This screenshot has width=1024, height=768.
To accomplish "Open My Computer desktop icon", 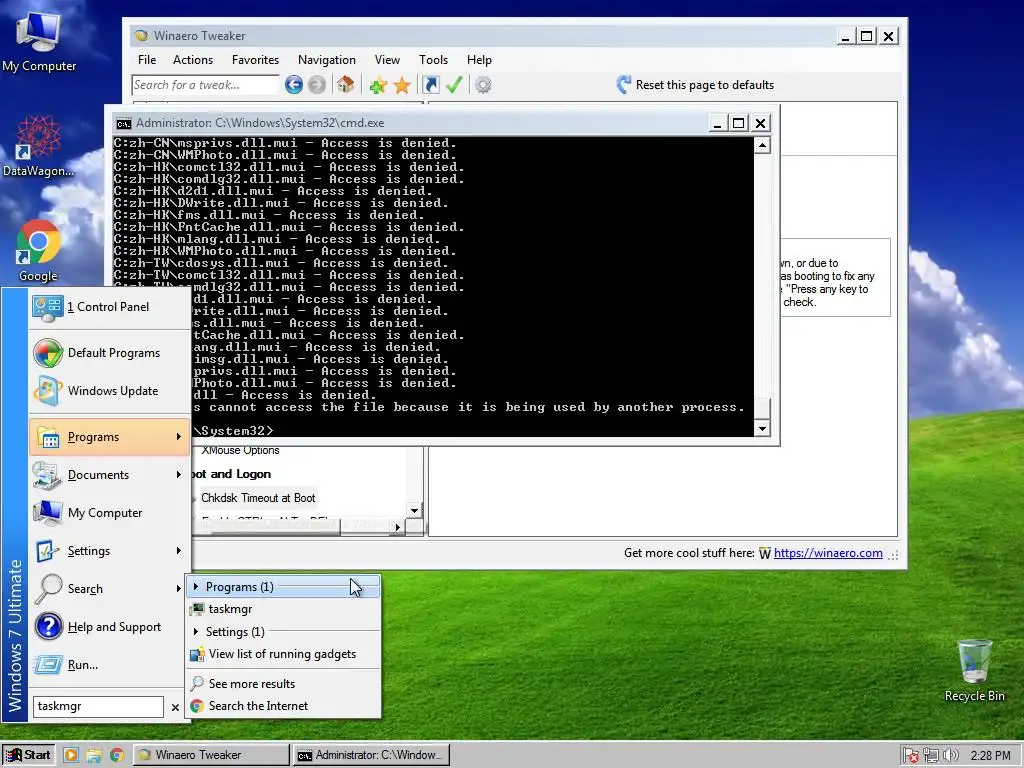I will (39, 40).
